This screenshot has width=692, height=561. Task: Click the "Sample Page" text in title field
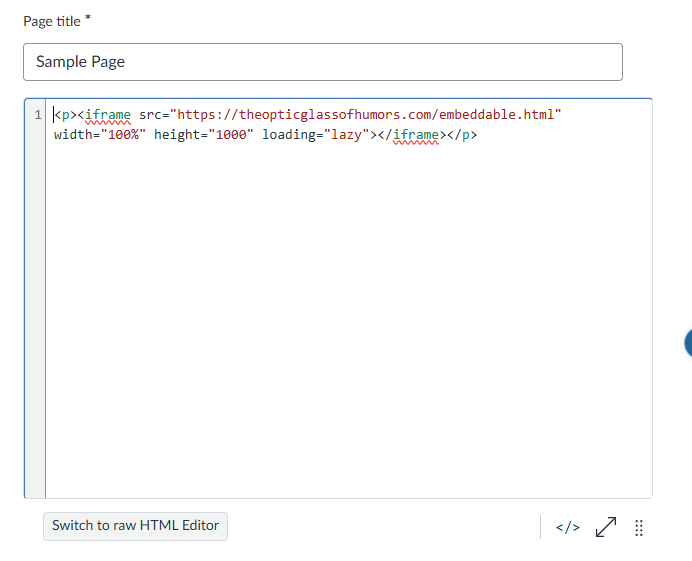pos(80,62)
